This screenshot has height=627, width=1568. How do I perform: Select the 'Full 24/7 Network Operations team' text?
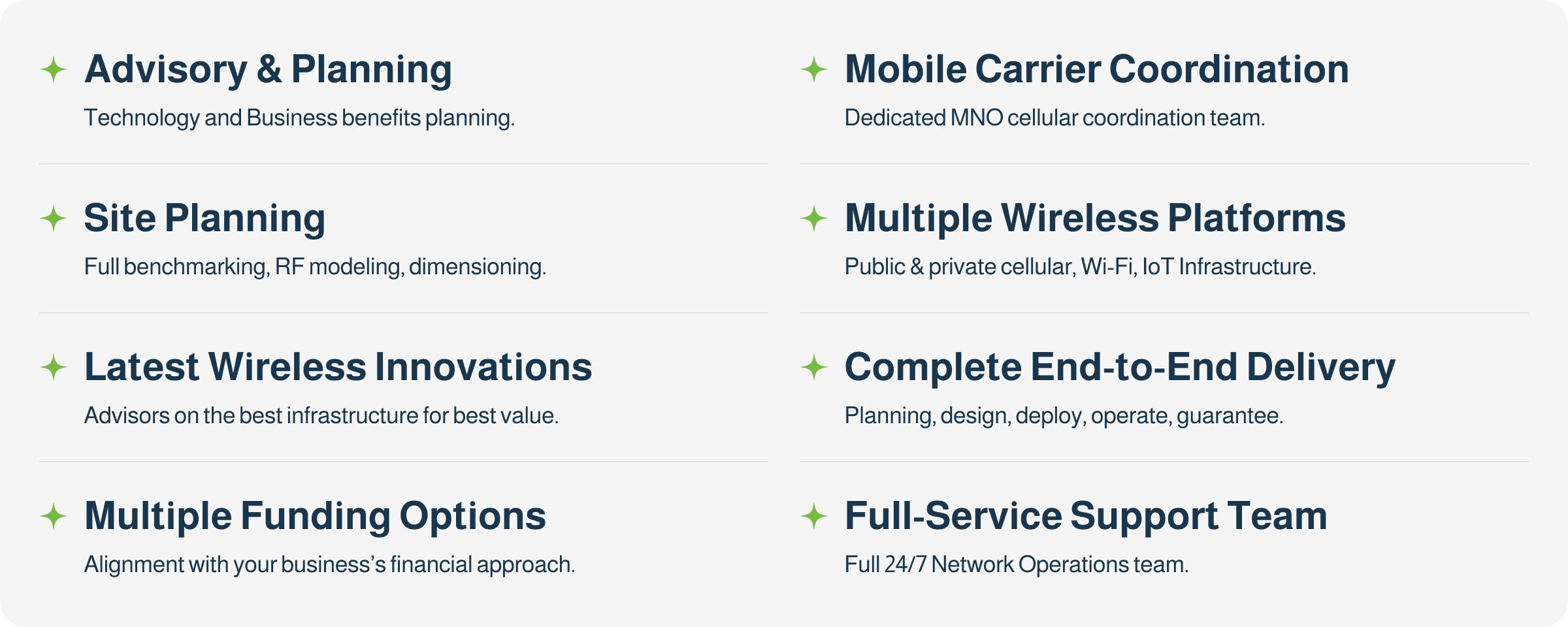(x=1016, y=564)
